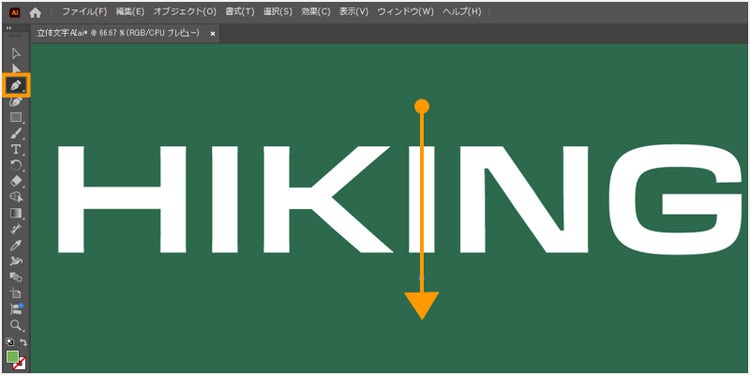
Task: Open the 編集(E) menu
Action: pos(130,12)
